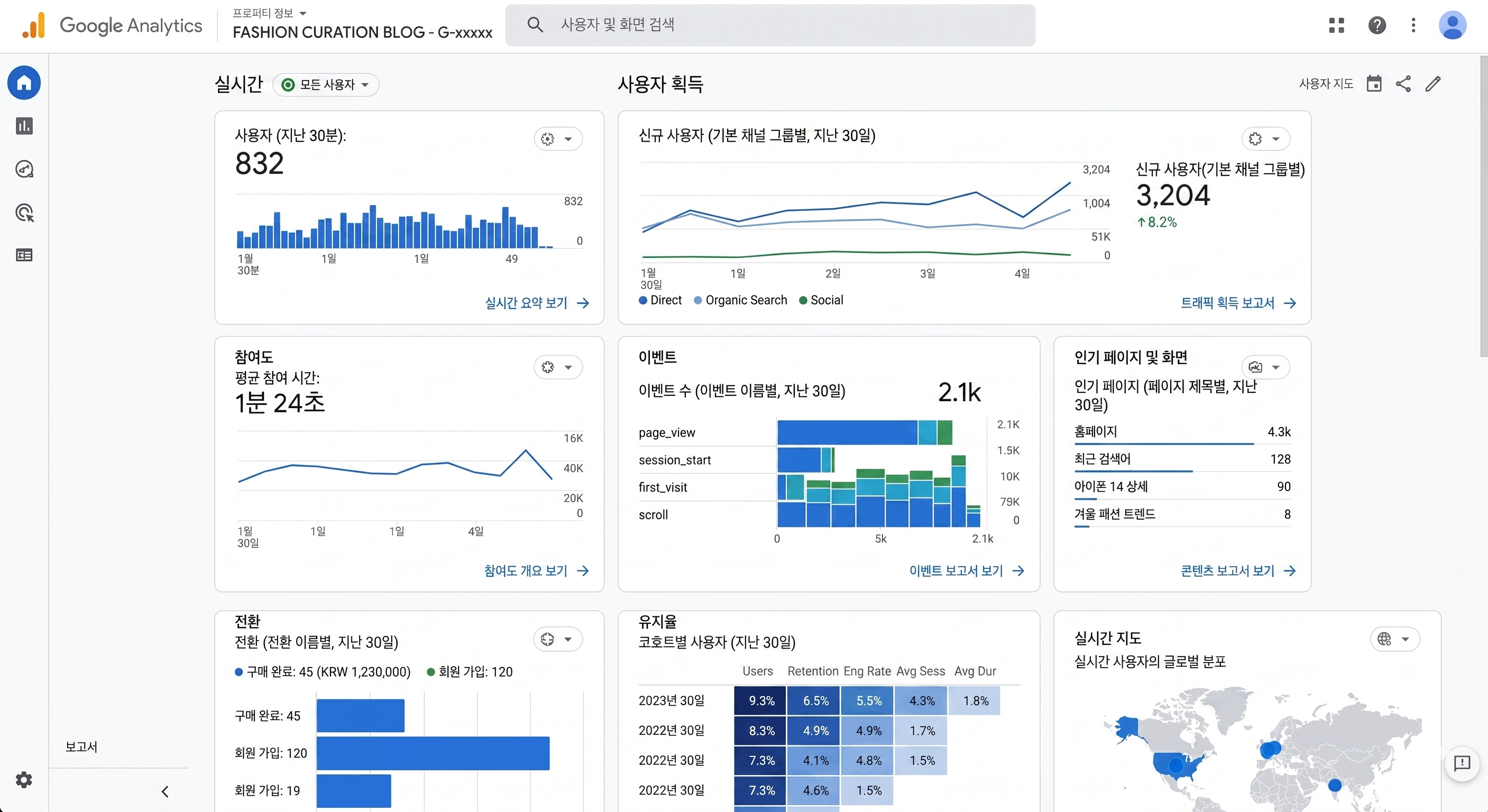Open 참여도 개요 보기 link
This screenshot has width=1488, height=812.
(x=537, y=571)
